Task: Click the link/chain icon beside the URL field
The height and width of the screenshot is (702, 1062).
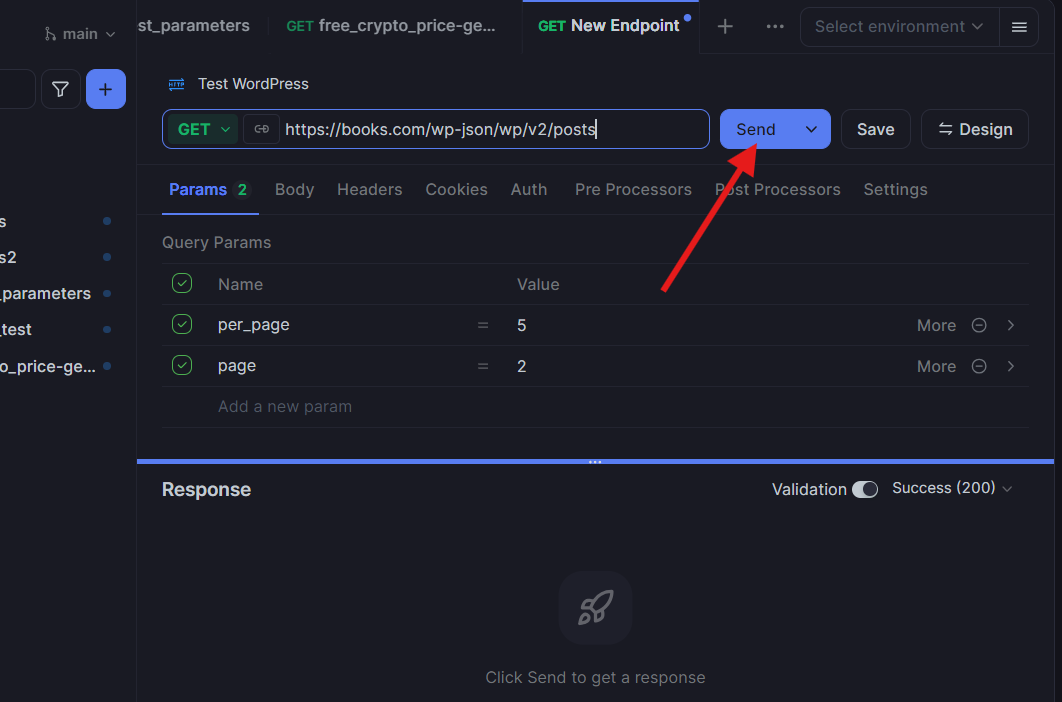Action: pos(261,129)
